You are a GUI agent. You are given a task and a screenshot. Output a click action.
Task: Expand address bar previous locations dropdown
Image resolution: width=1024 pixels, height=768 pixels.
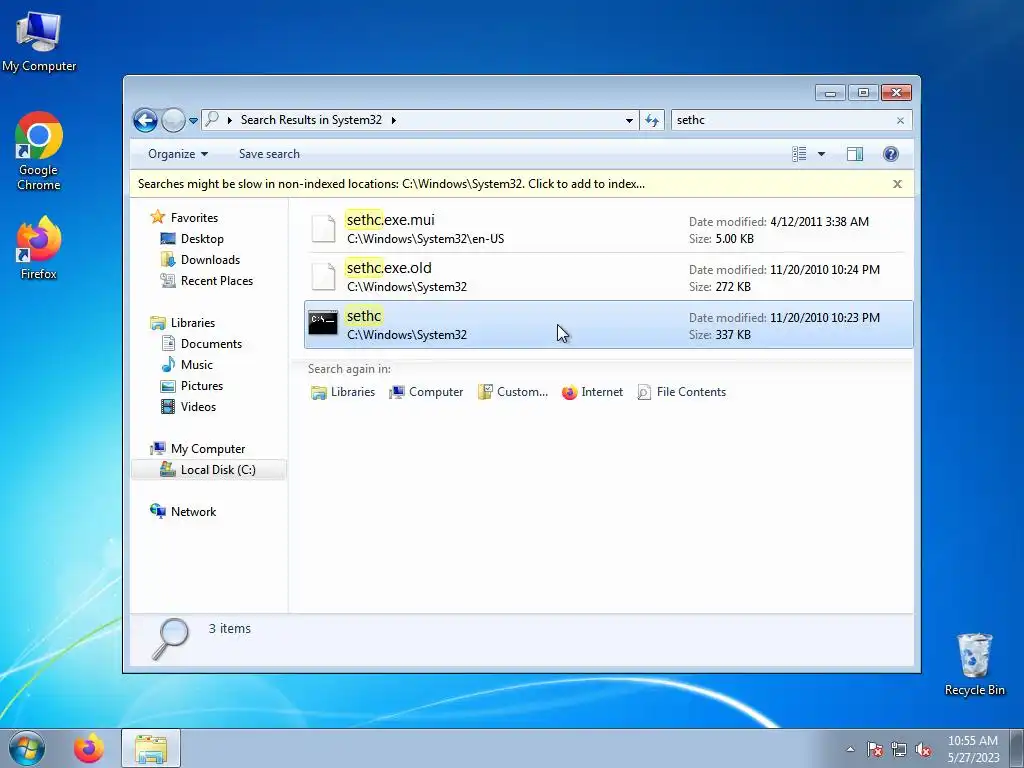[629, 120]
